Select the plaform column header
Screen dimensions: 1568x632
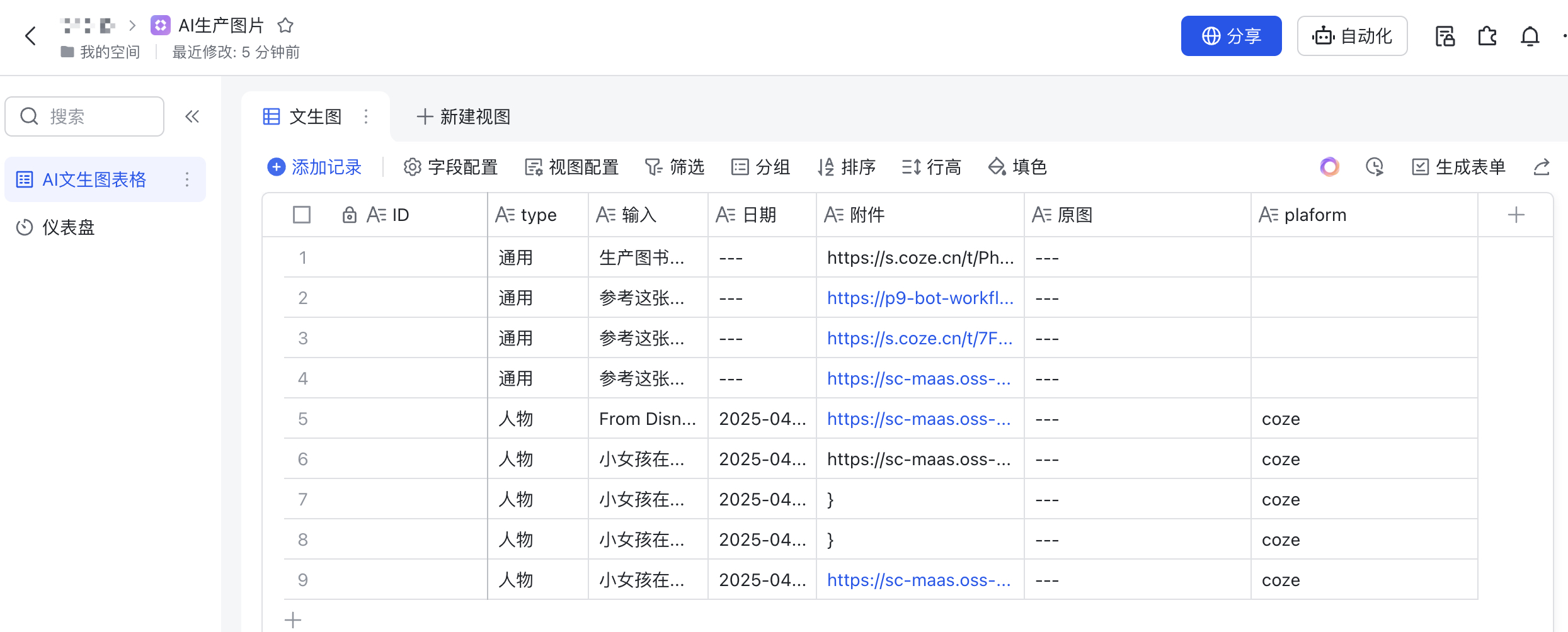click(x=1365, y=215)
